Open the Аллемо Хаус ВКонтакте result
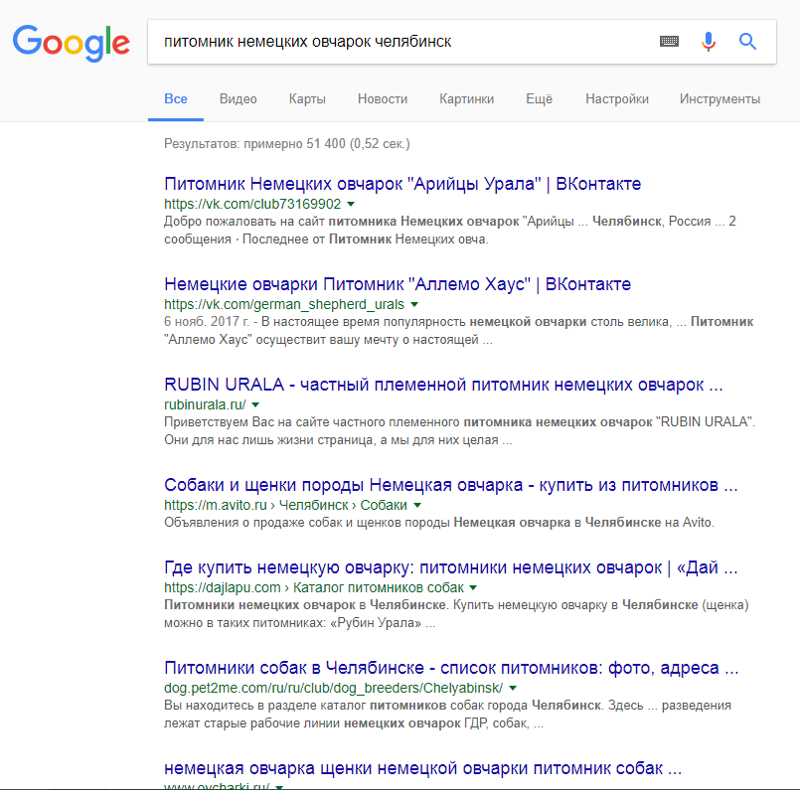This screenshot has width=800, height=790. click(397, 284)
